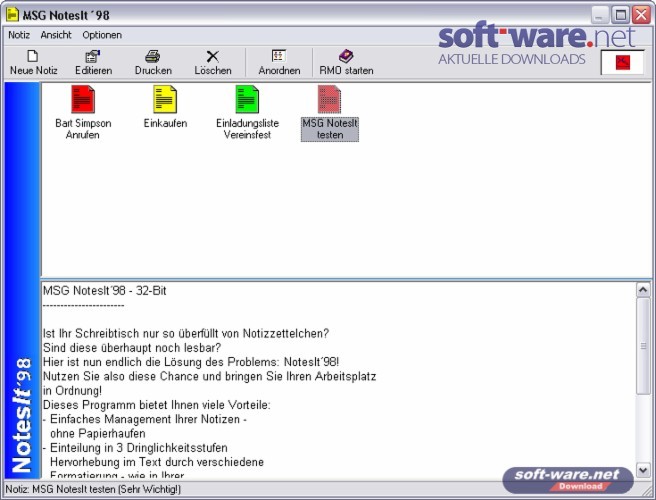Select the MSG NotesIt testen note
656x500 pixels.
(330, 113)
